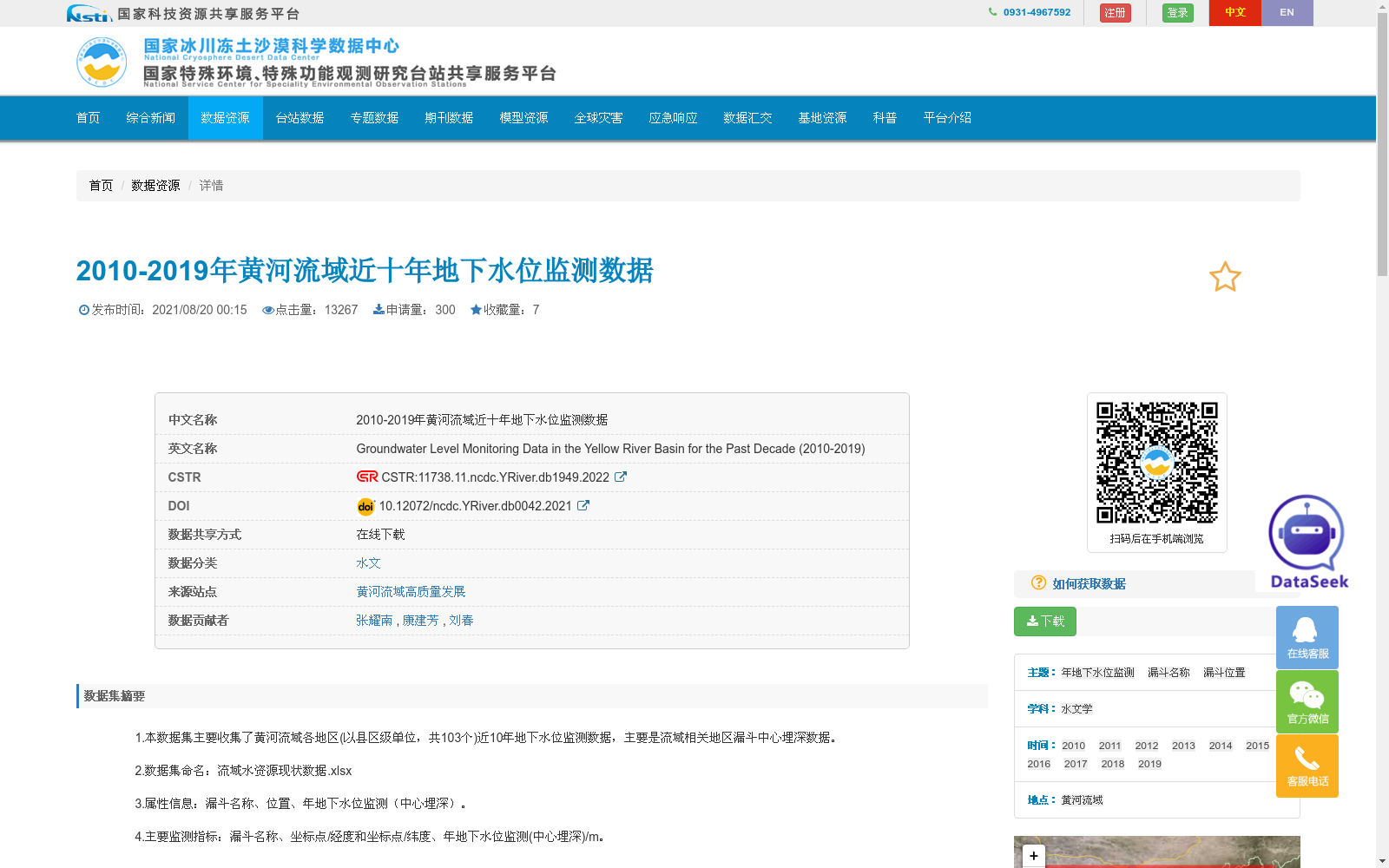
Task: Open the 水文 category link
Action: (x=368, y=563)
